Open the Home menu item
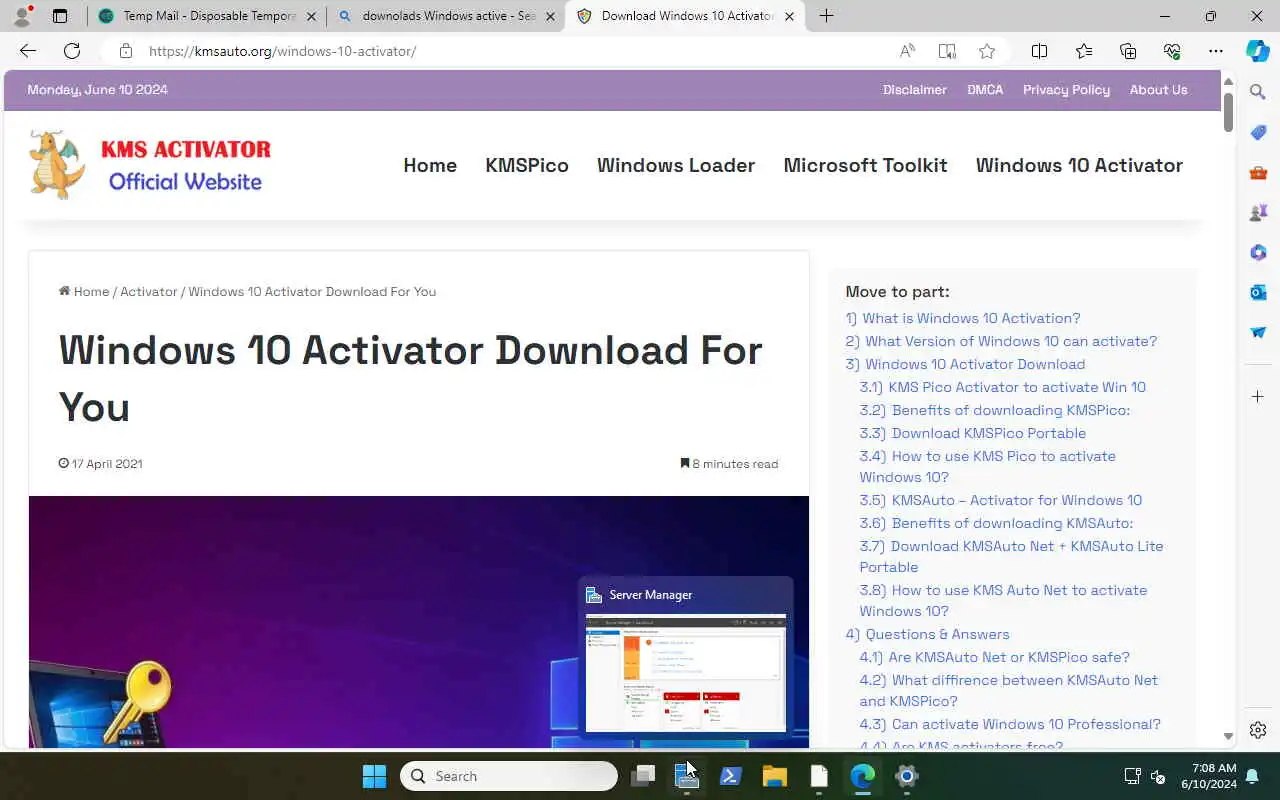Screen dimensions: 1280x800 coord(430,165)
